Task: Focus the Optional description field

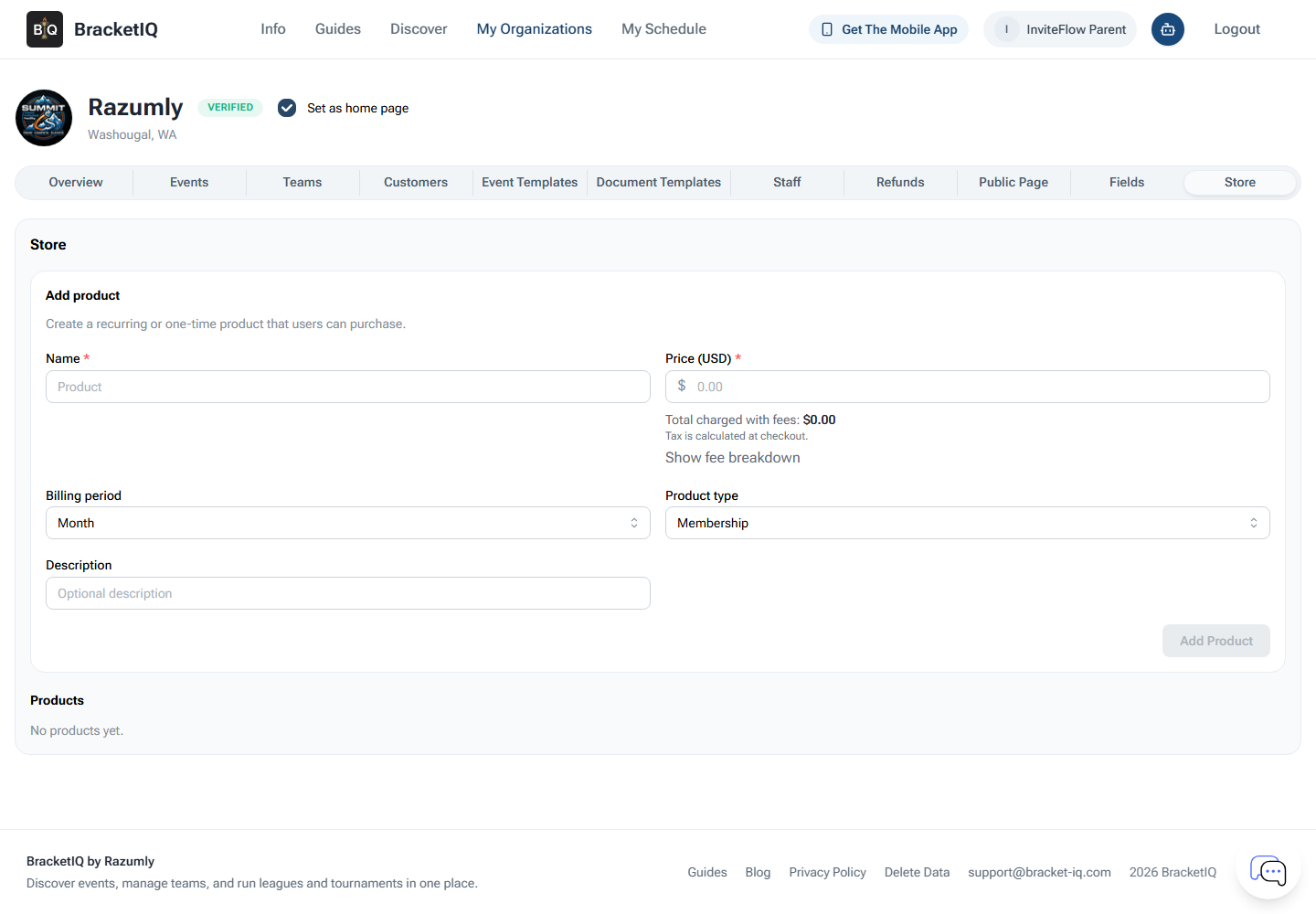Action: pos(348,593)
